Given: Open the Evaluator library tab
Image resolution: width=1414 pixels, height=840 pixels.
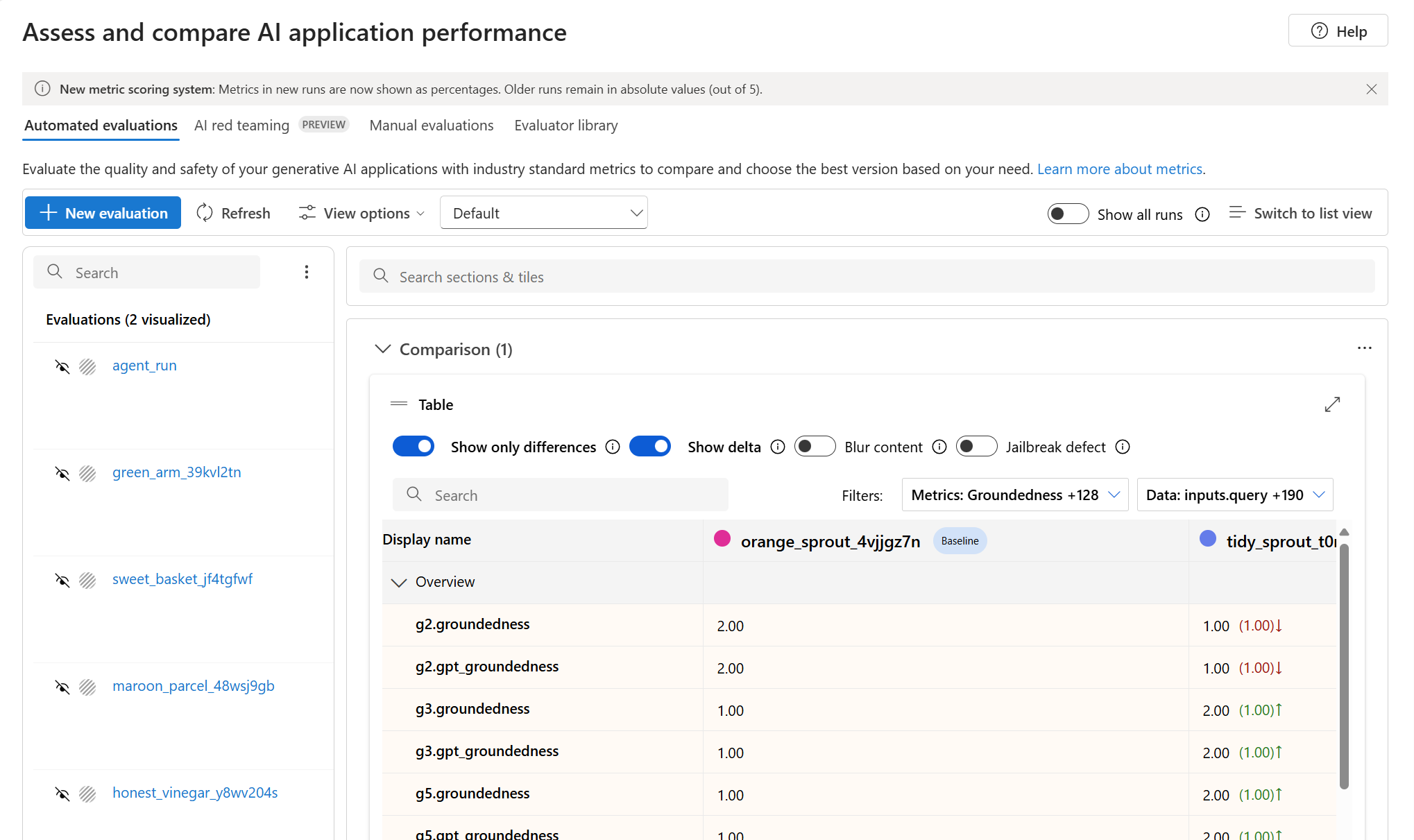Looking at the screenshot, I should click(566, 126).
